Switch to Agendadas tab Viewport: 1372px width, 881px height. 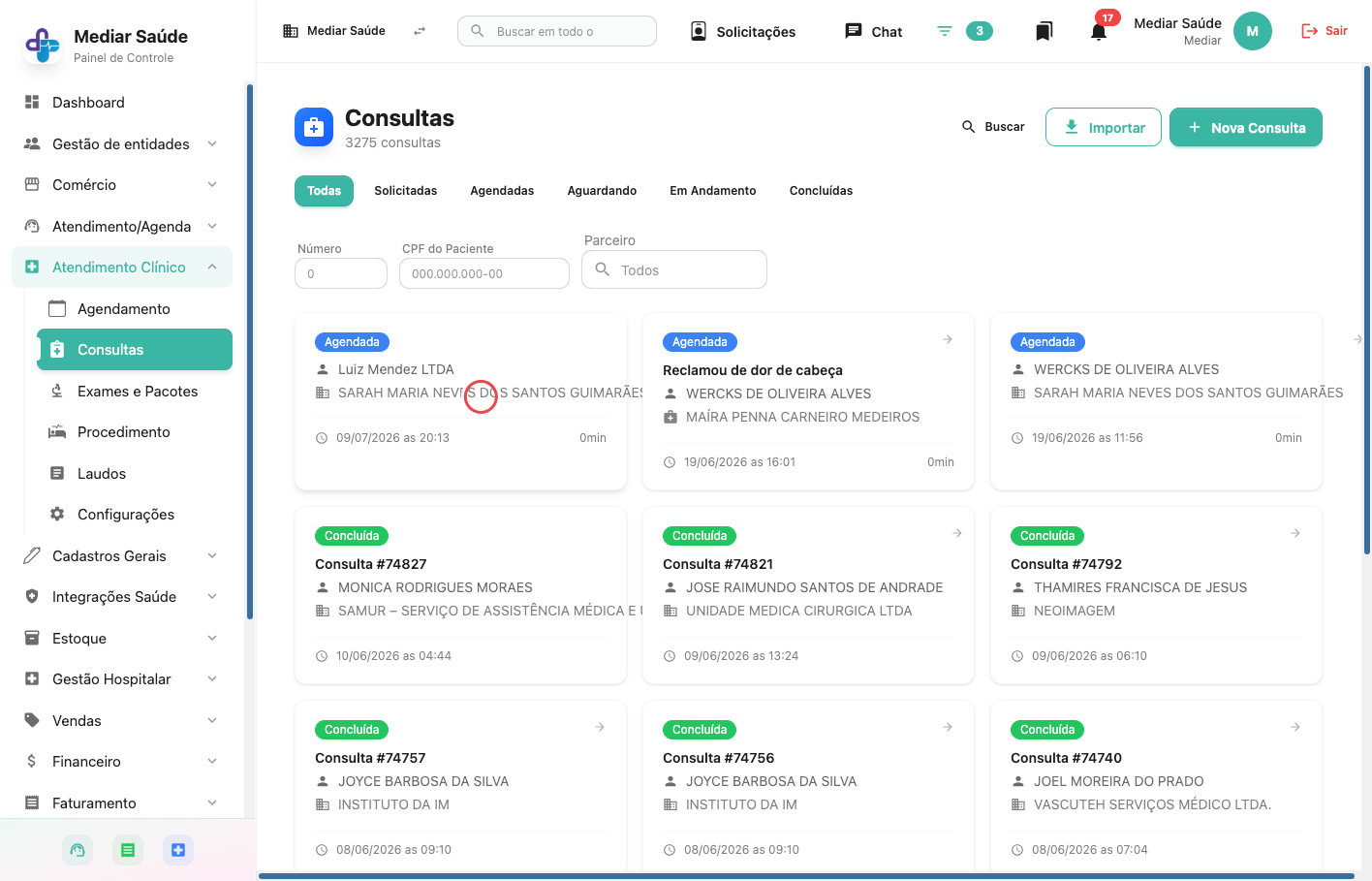click(x=502, y=191)
